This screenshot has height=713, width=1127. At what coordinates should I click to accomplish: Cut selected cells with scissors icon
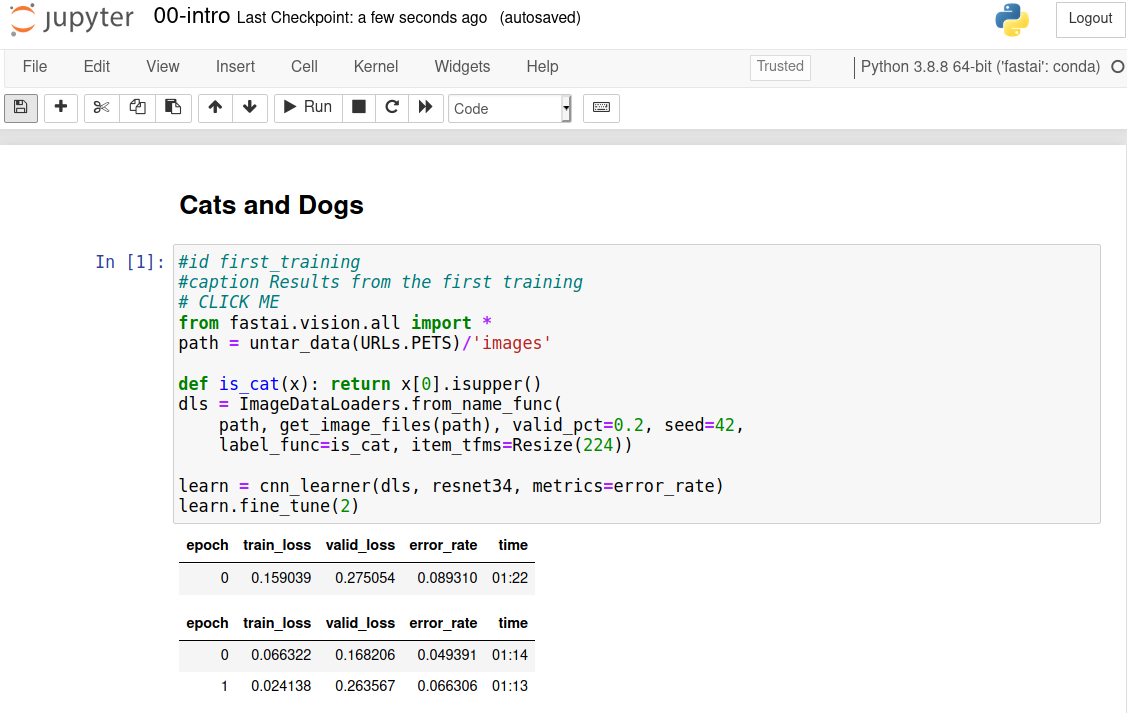pos(101,107)
